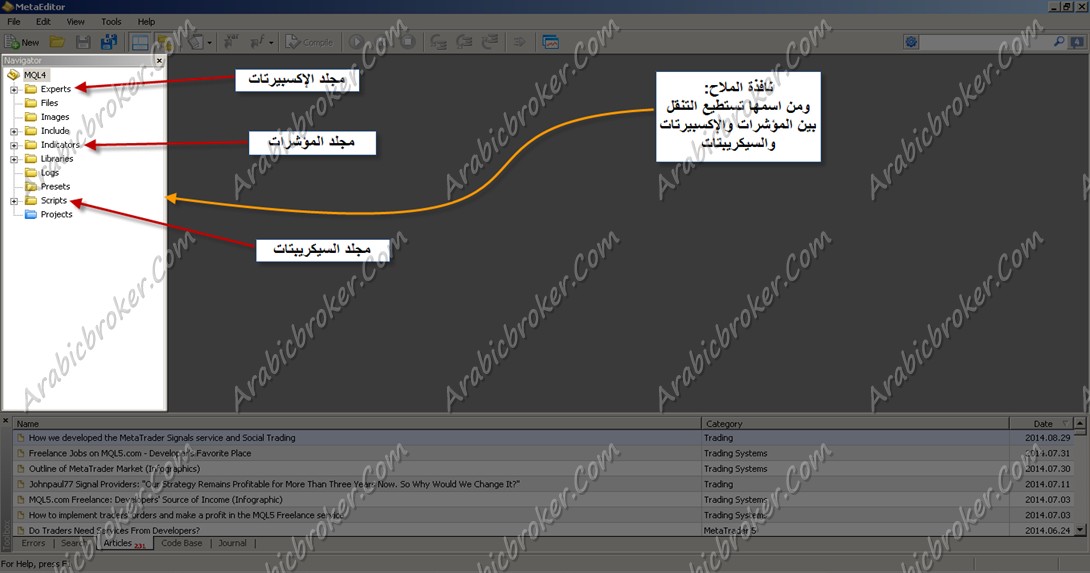Close the Navigator panel
1090x573 pixels.
pyautogui.click(x=159, y=60)
